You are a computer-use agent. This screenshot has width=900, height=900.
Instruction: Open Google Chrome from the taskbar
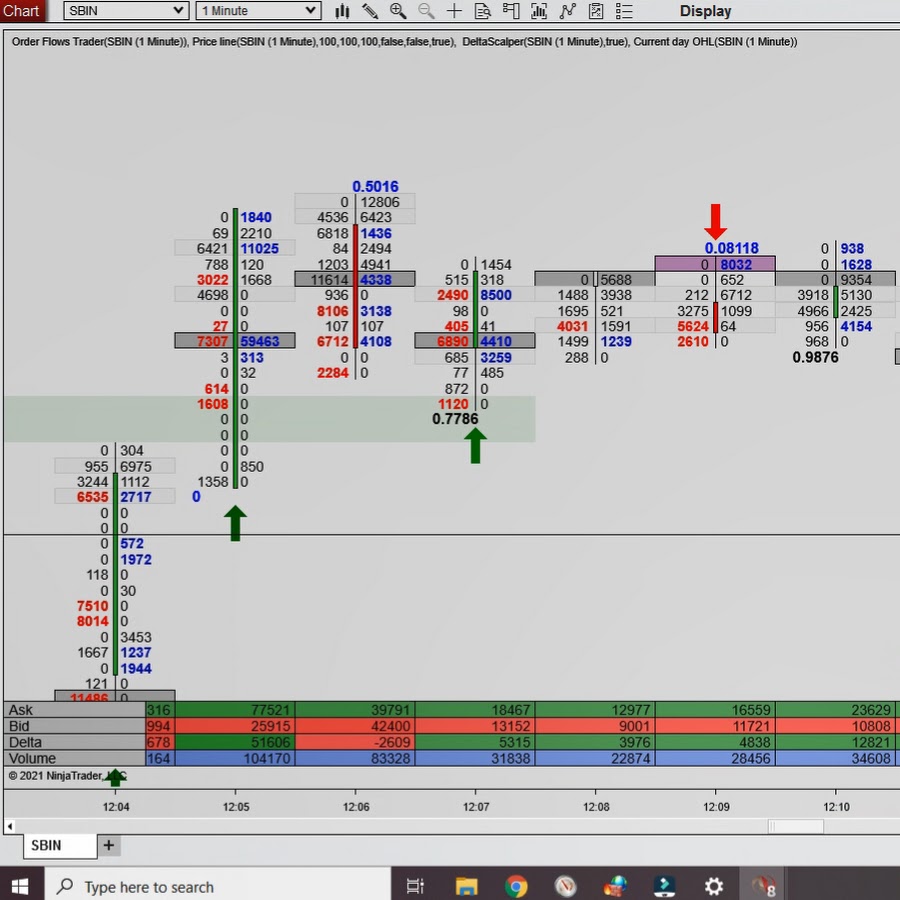pyautogui.click(x=516, y=886)
